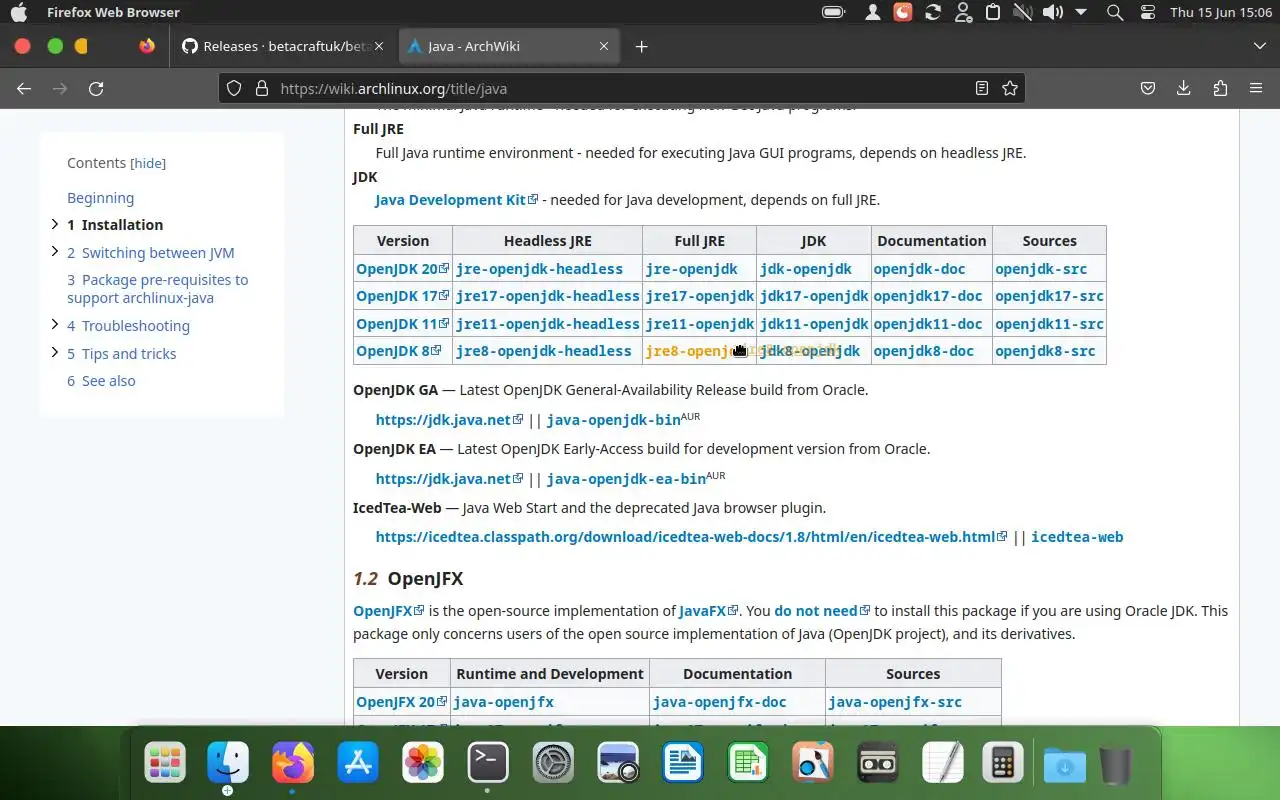Hide the Contents sidebar via [hide]
The width and height of the screenshot is (1280, 800).
148,163
